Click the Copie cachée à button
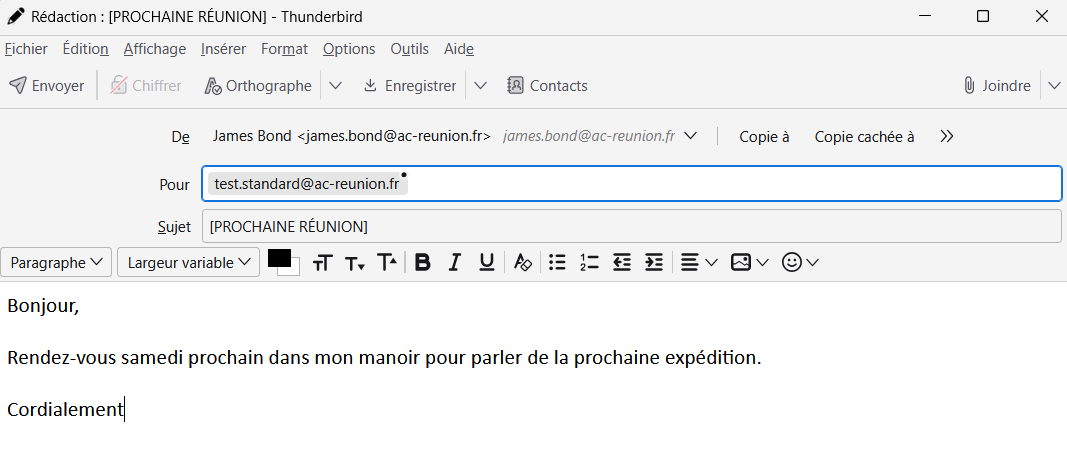Viewport: 1067px width, 458px height. click(864, 137)
